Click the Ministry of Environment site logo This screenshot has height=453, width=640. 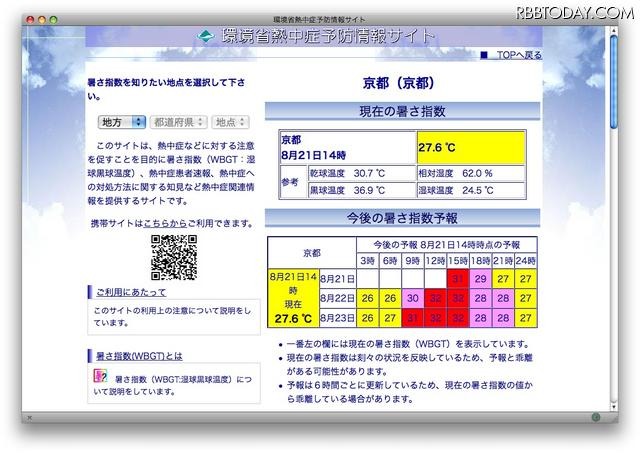(x=204, y=38)
